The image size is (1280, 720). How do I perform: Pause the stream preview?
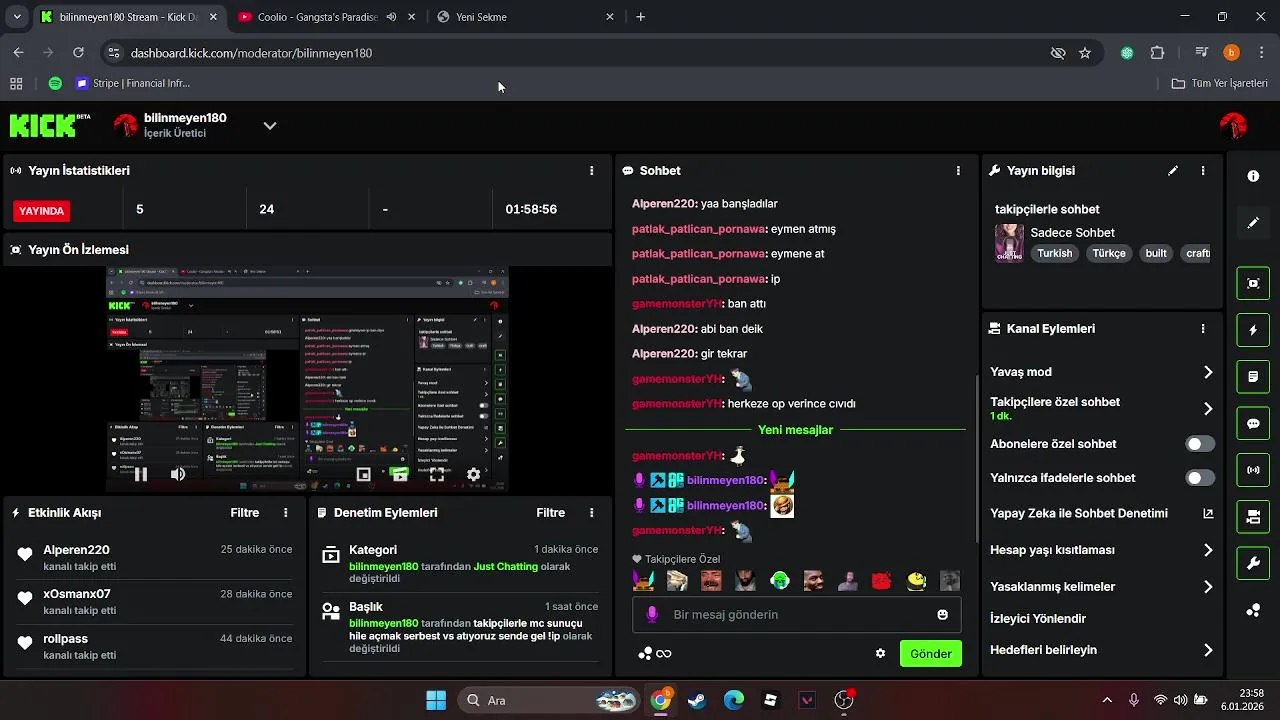141,475
